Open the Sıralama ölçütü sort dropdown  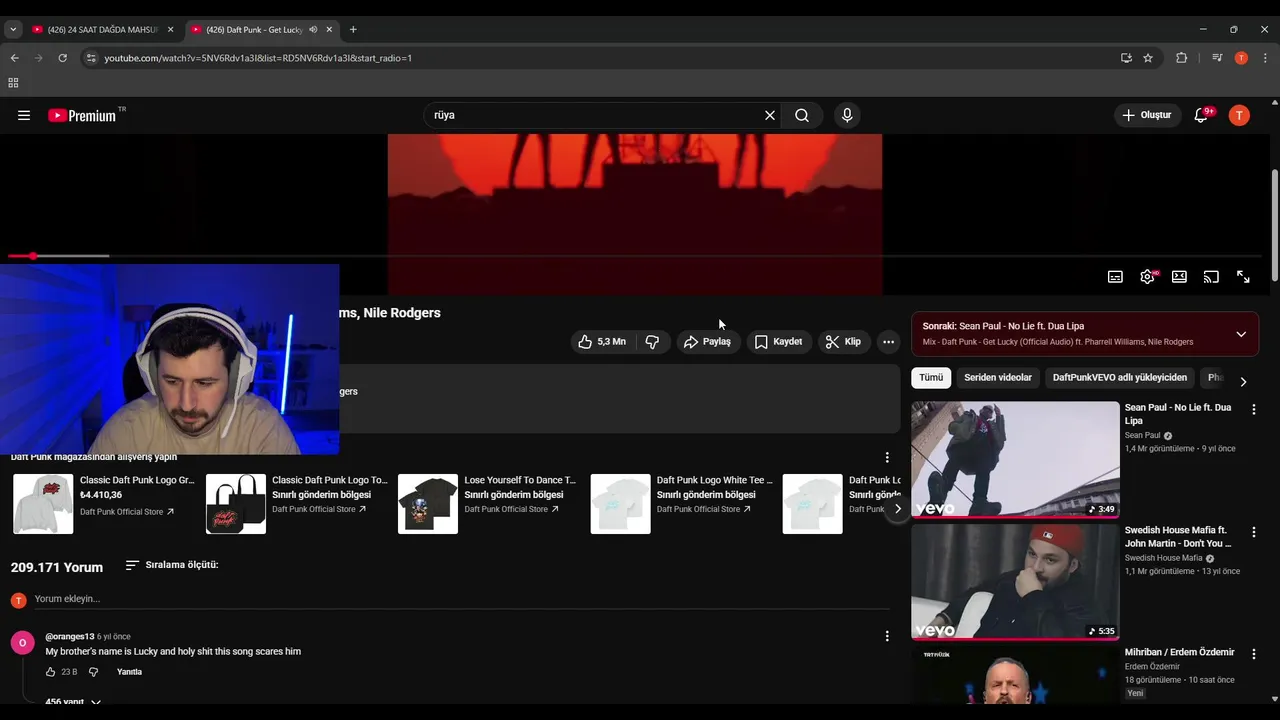pos(171,565)
